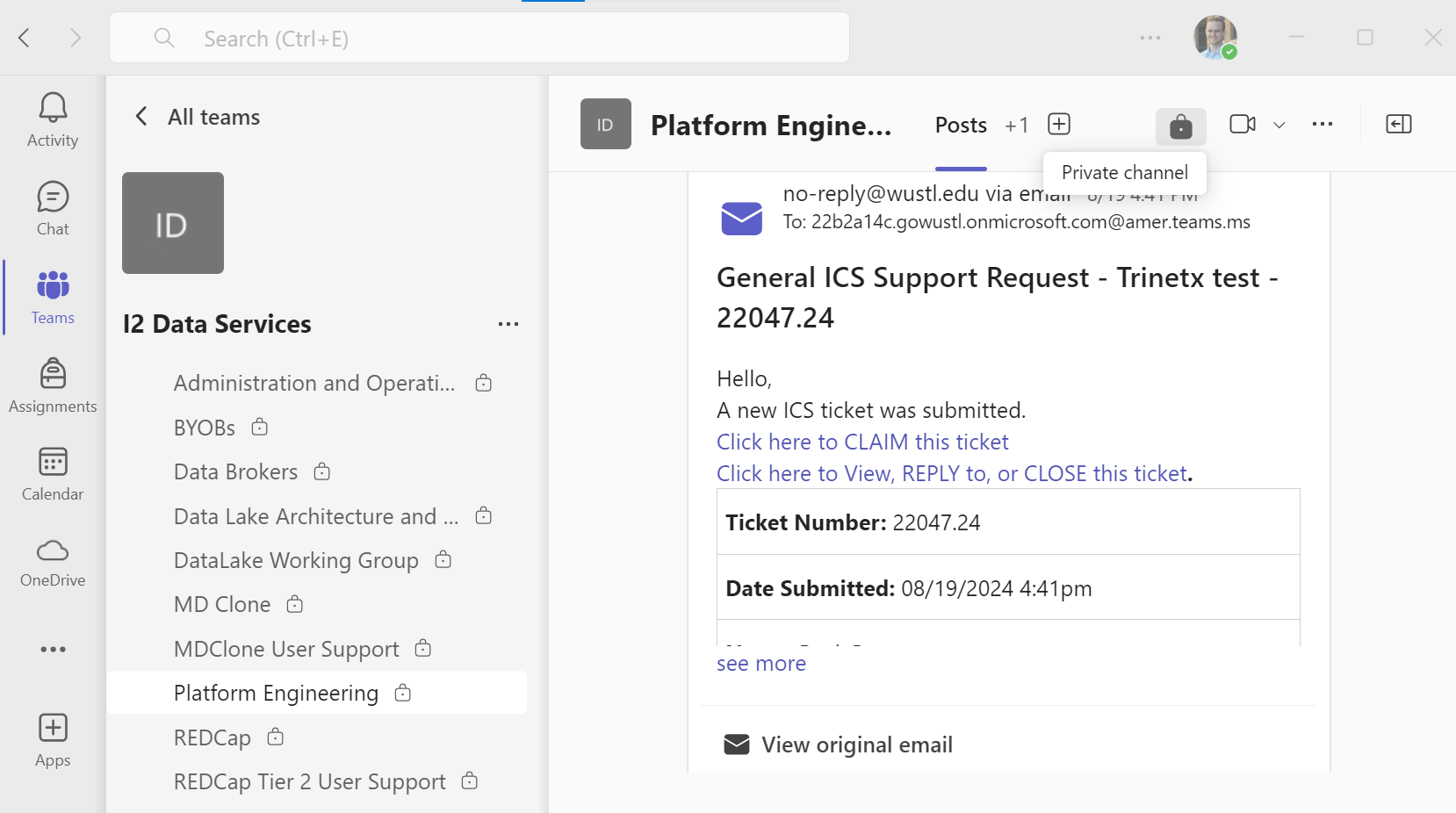Image resolution: width=1456 pixels, height=813 pixels.
Task: Click the private channel lock button
Action: click(x=1181, y=126)
